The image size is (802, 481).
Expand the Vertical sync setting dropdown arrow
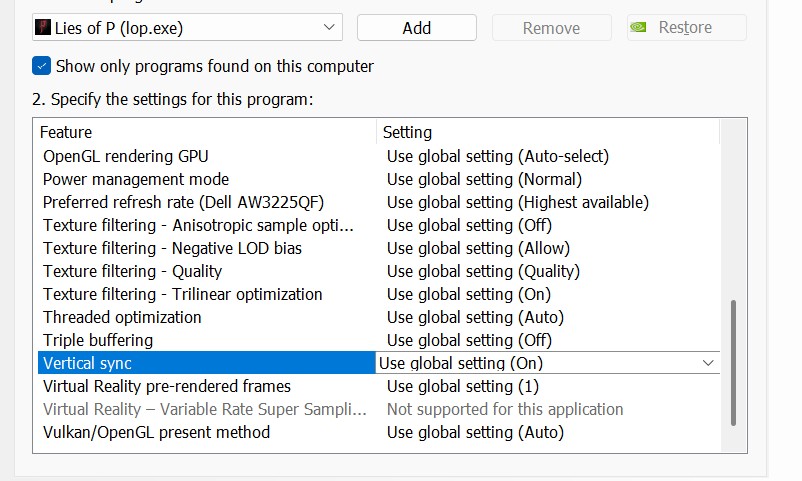[708, 363]
